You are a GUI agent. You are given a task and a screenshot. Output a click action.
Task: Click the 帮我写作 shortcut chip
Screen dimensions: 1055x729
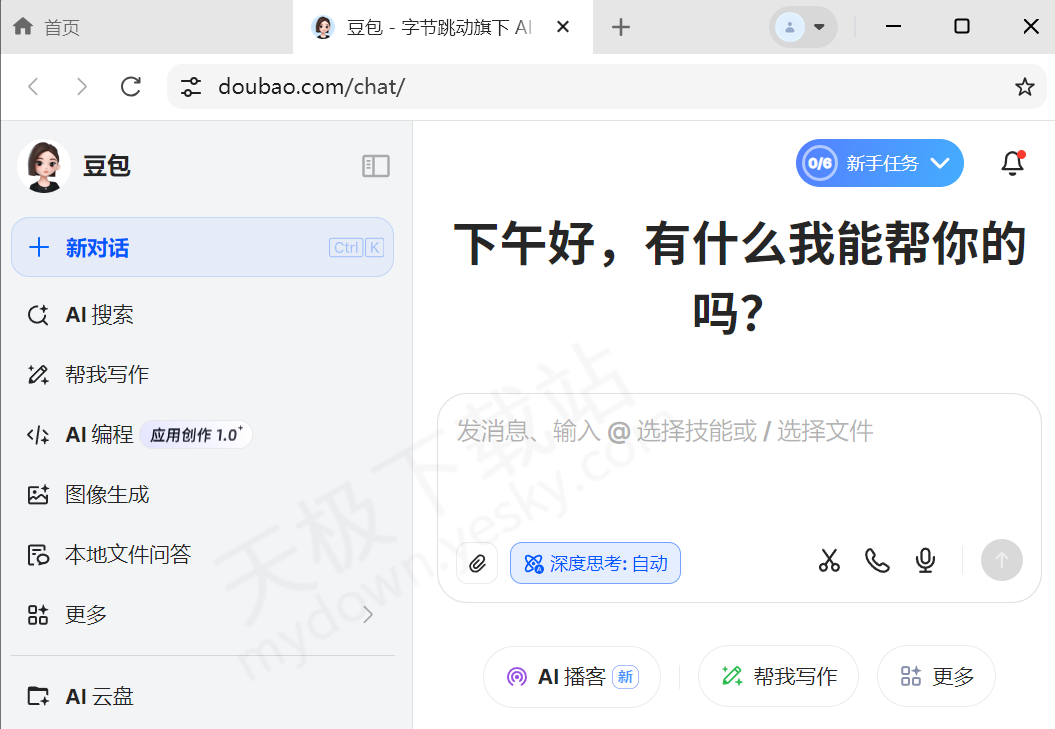[778, 676]
